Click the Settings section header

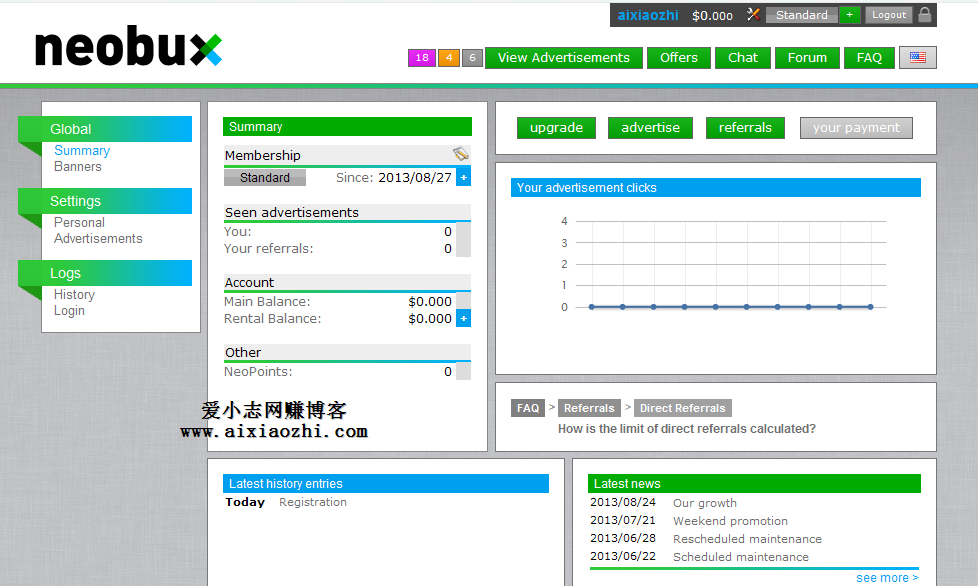105,201
